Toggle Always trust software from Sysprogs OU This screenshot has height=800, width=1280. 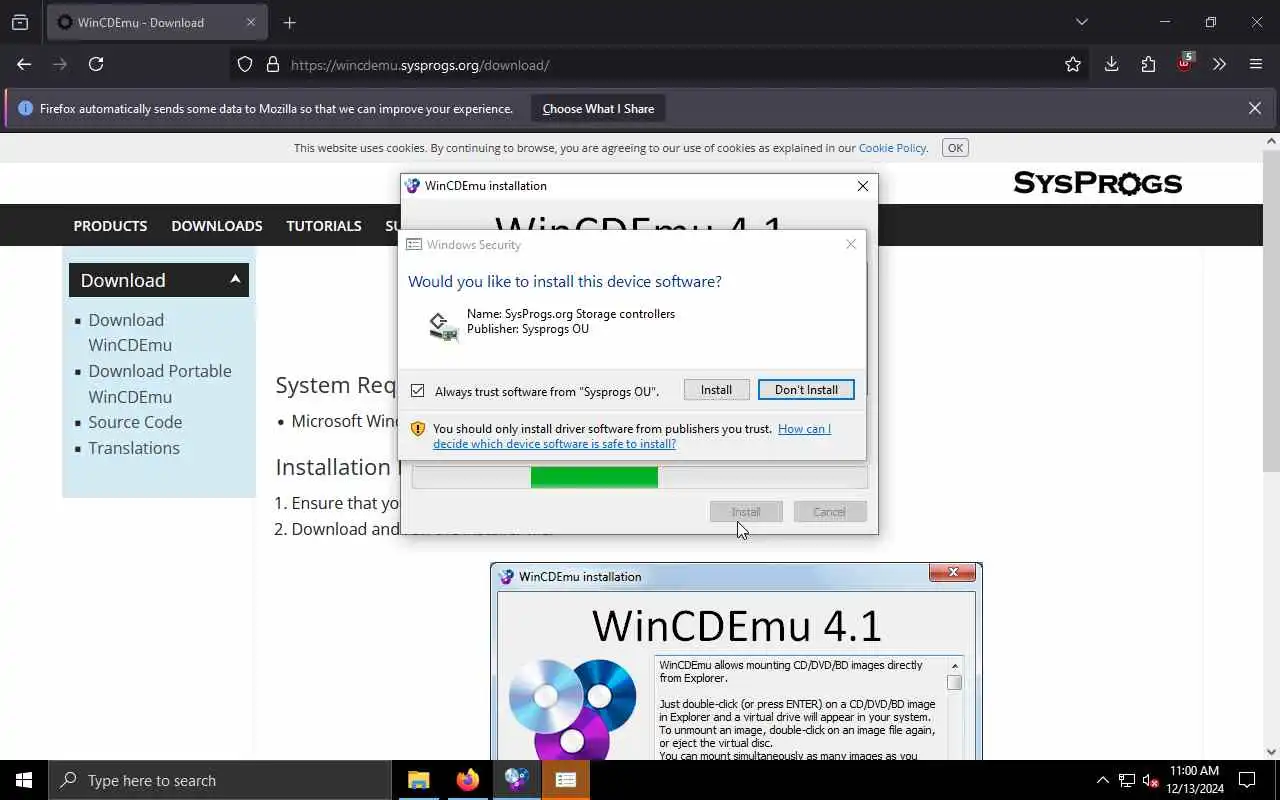[417, 391]
